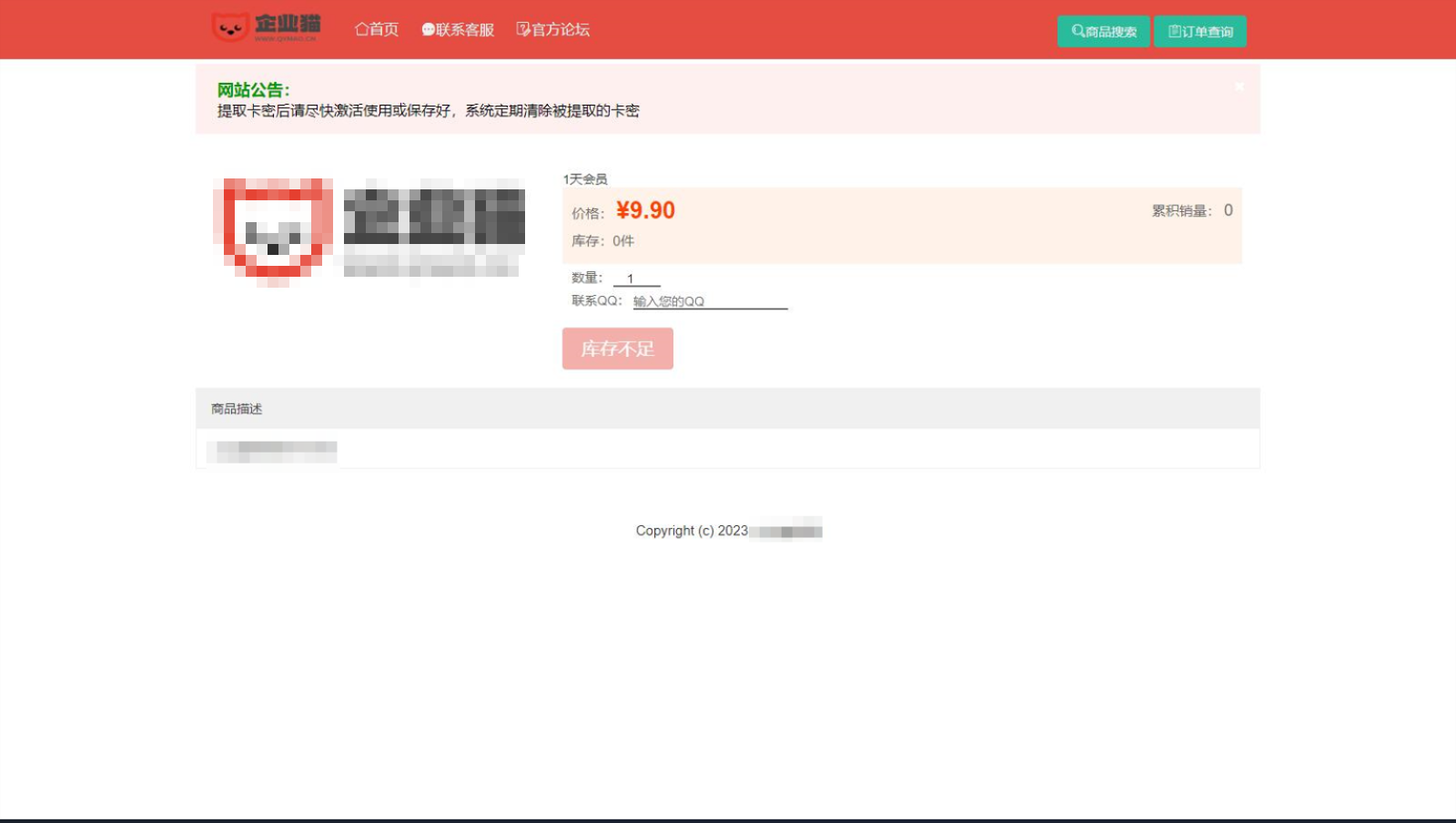
Task: Click the 商品搜索 search button
Action: click(1104, 31)
